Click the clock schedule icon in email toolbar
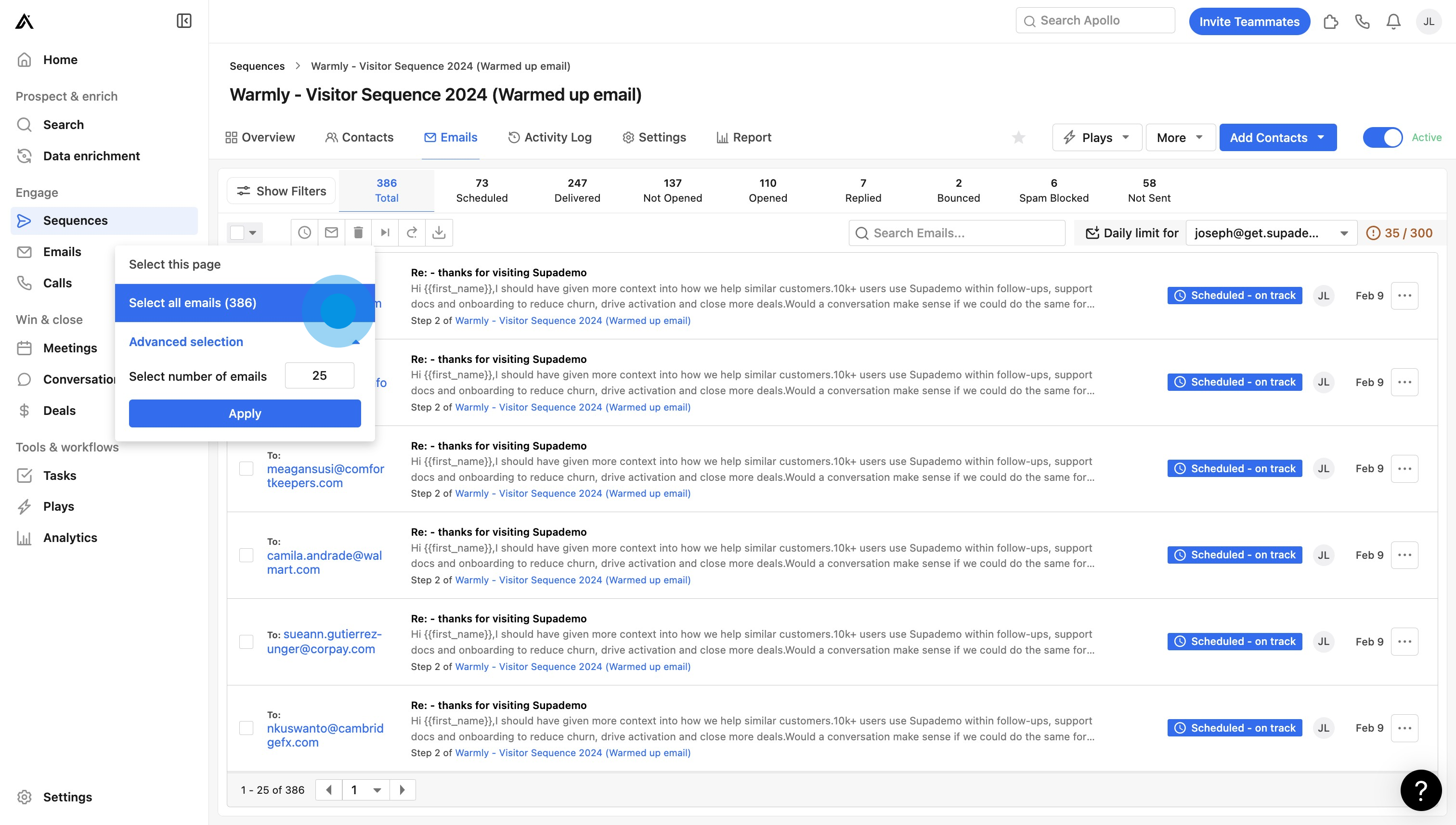The width and height of the screenshot is (1456, 825). 304,232
